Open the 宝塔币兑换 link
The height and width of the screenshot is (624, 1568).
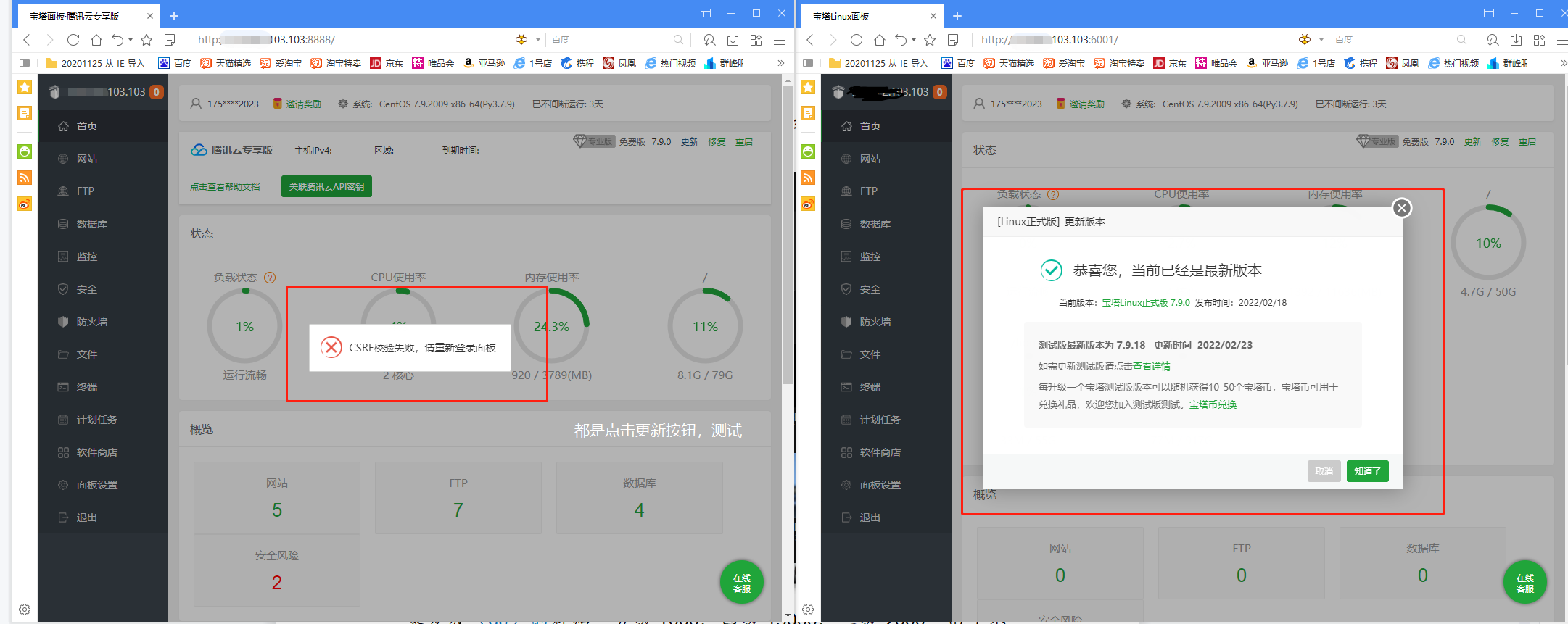(x=1213, y=404)
